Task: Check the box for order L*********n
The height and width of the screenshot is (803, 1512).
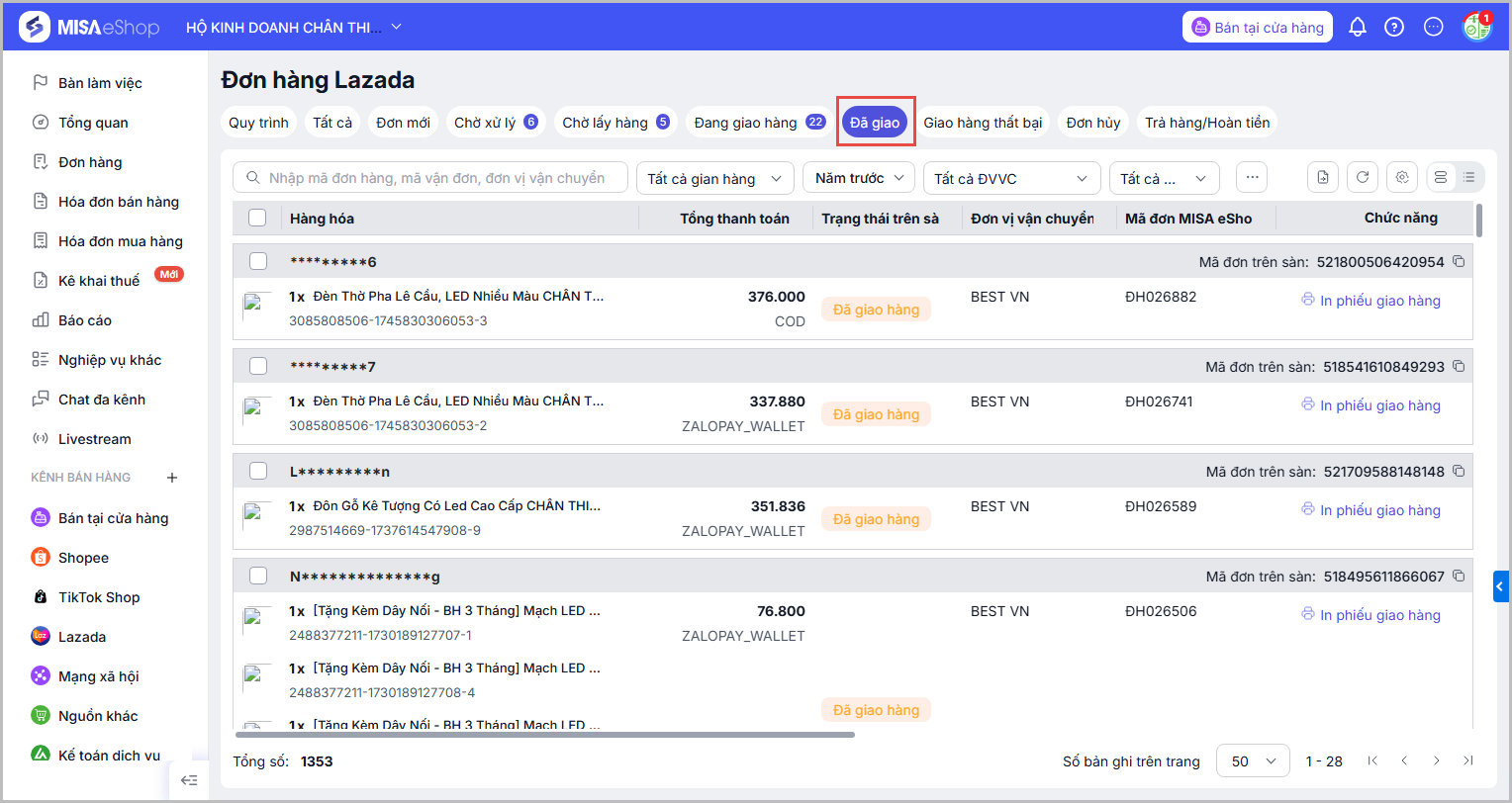Action: tap(258, 471)
